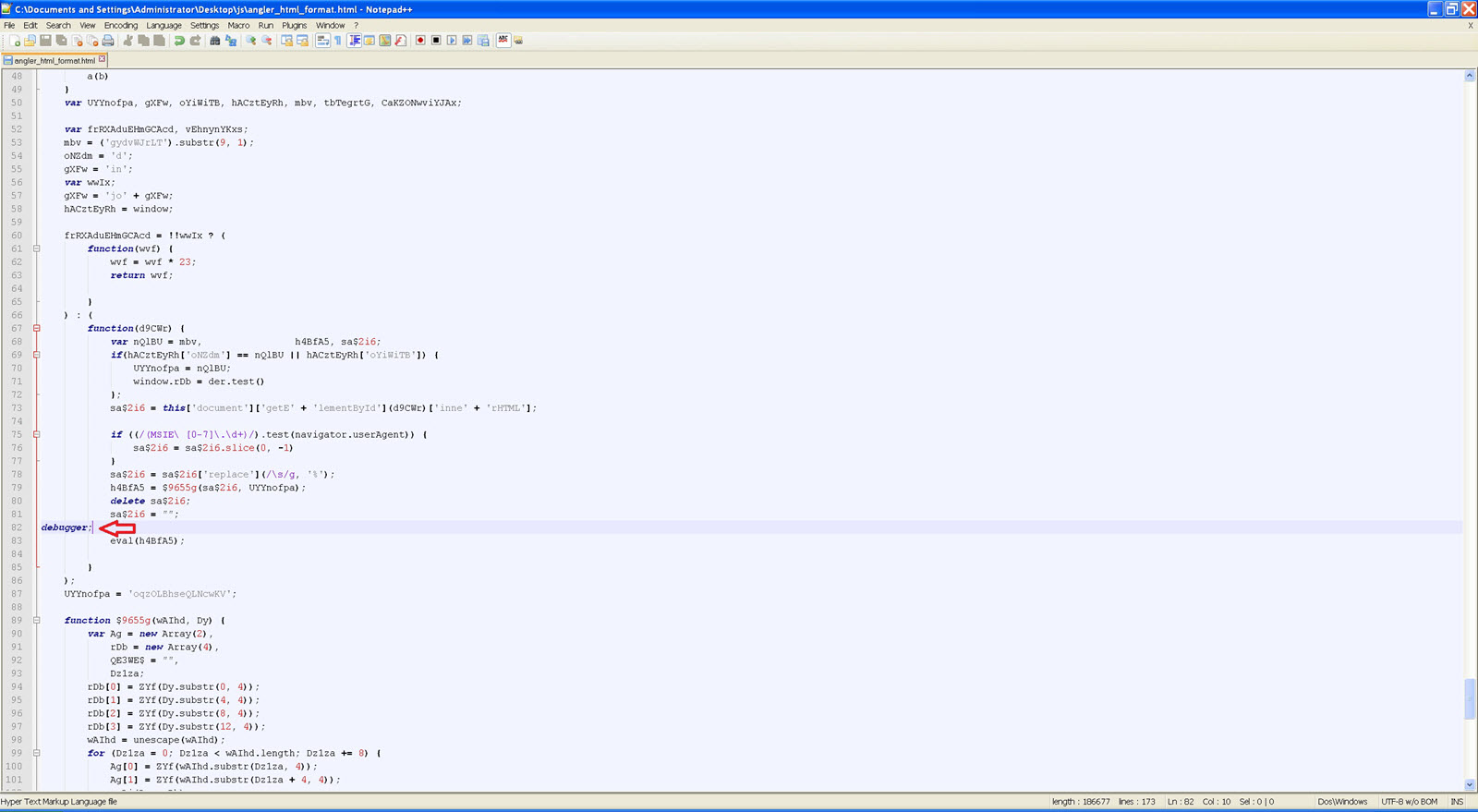Undo last edit with green arrow

179,41
